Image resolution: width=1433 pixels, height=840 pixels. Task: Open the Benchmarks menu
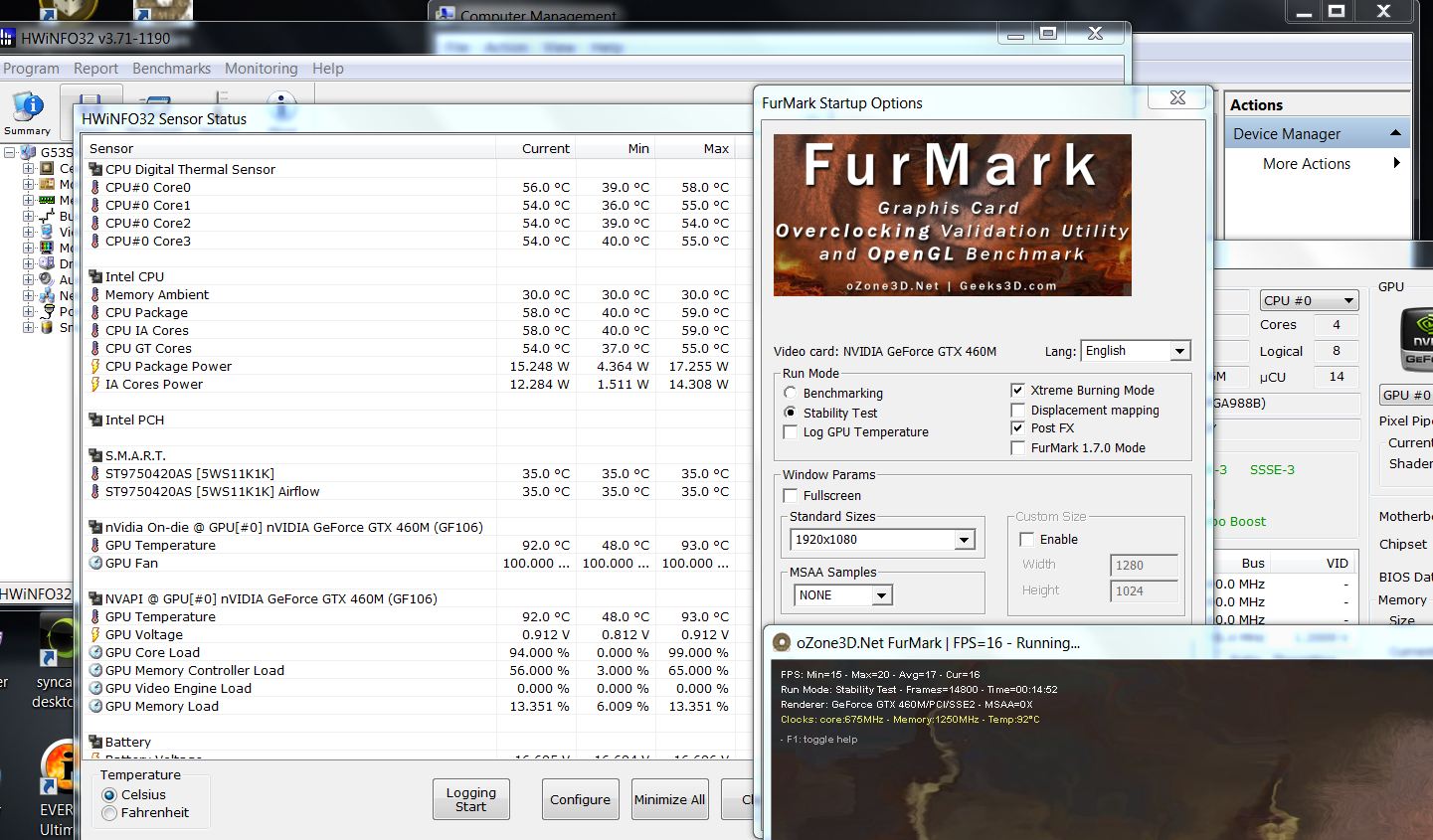[171, 69]
